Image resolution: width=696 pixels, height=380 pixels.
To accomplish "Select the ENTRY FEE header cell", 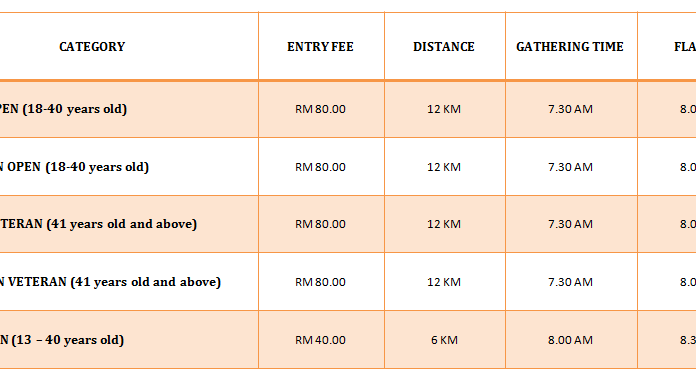I will click(x=321, y=47).
